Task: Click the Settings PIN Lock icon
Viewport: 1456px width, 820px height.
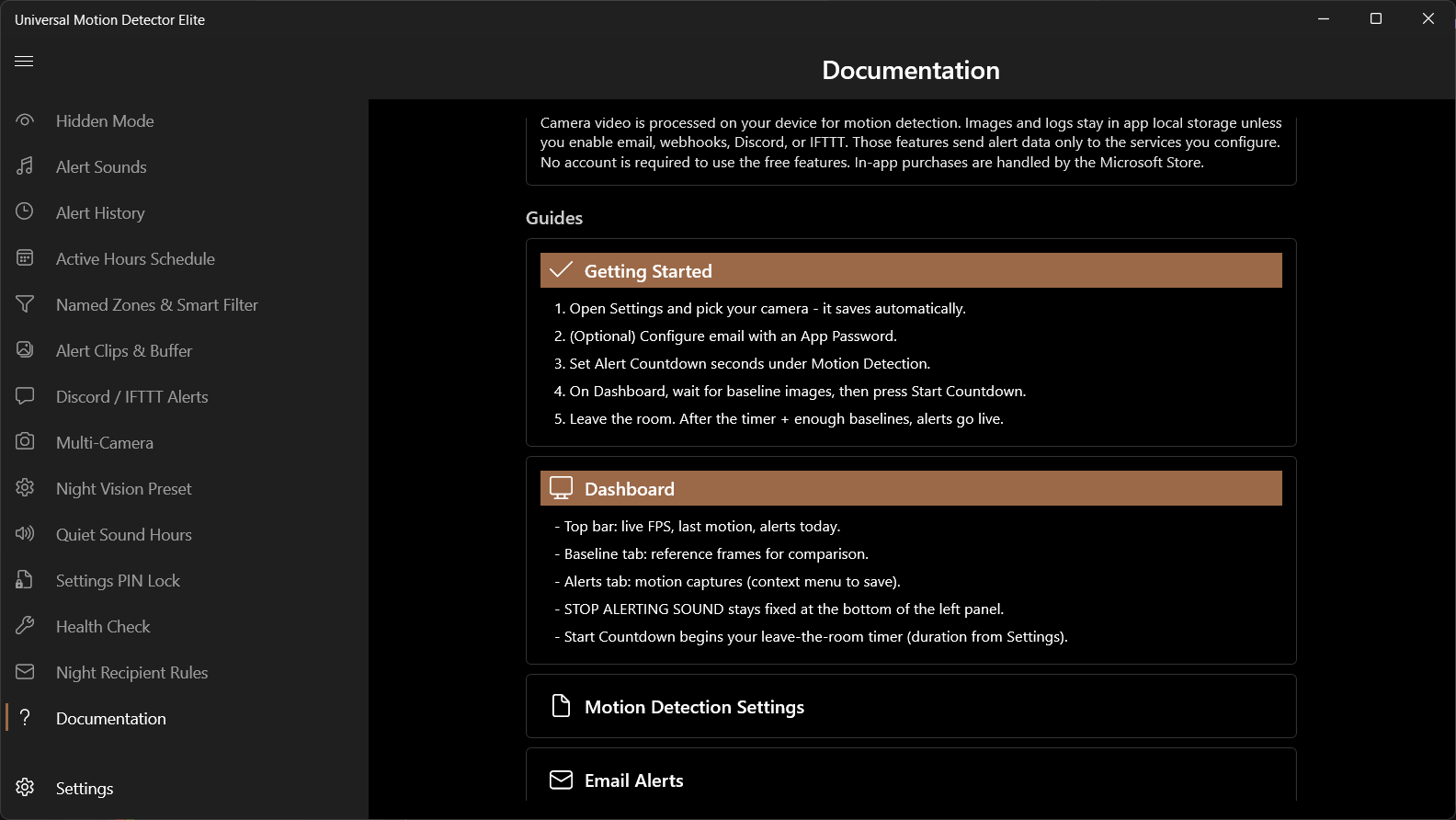Action: click(x=25, y=580)
